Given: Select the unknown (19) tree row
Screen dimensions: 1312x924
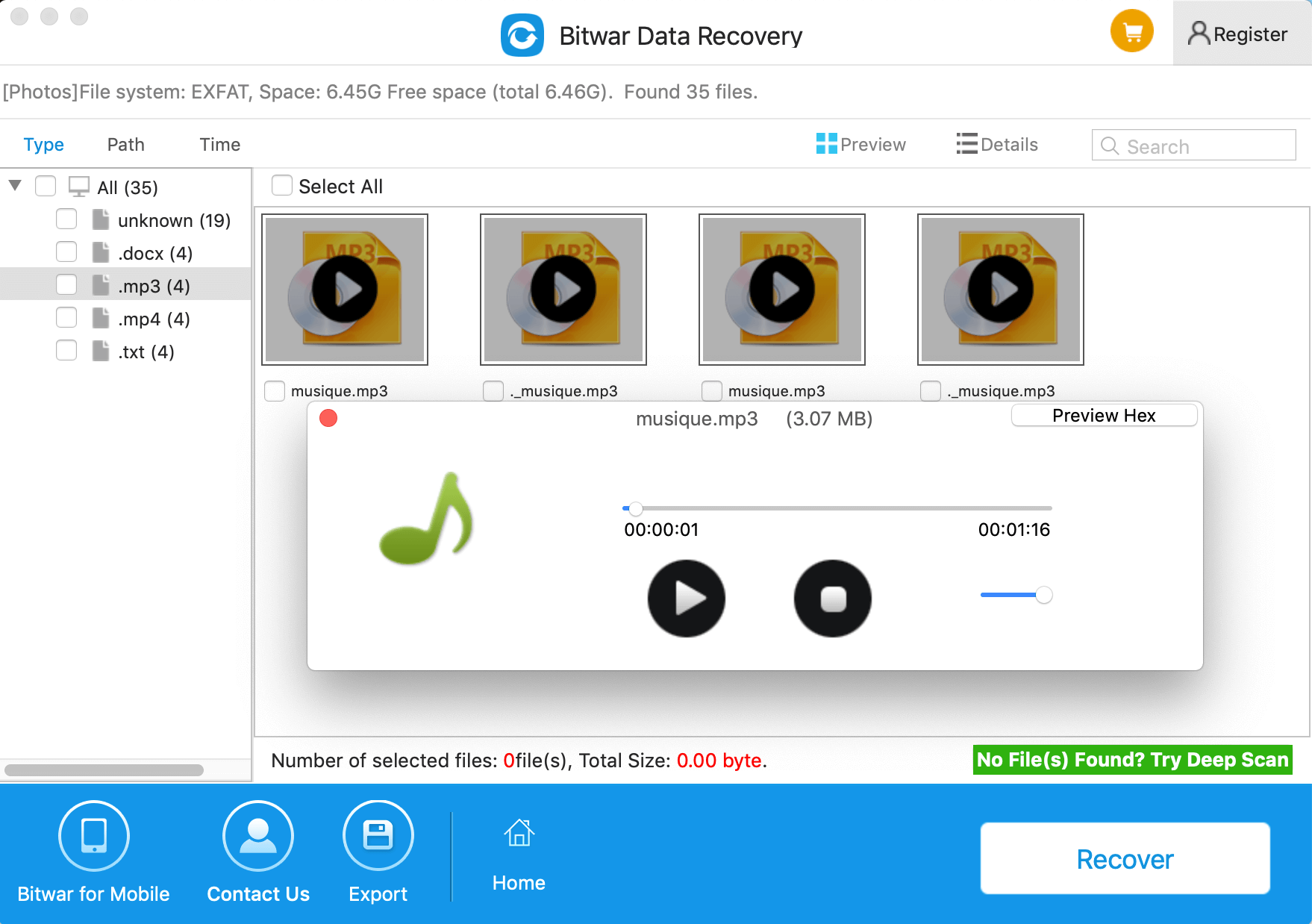Looking at the screenshot, I should 125,219.
